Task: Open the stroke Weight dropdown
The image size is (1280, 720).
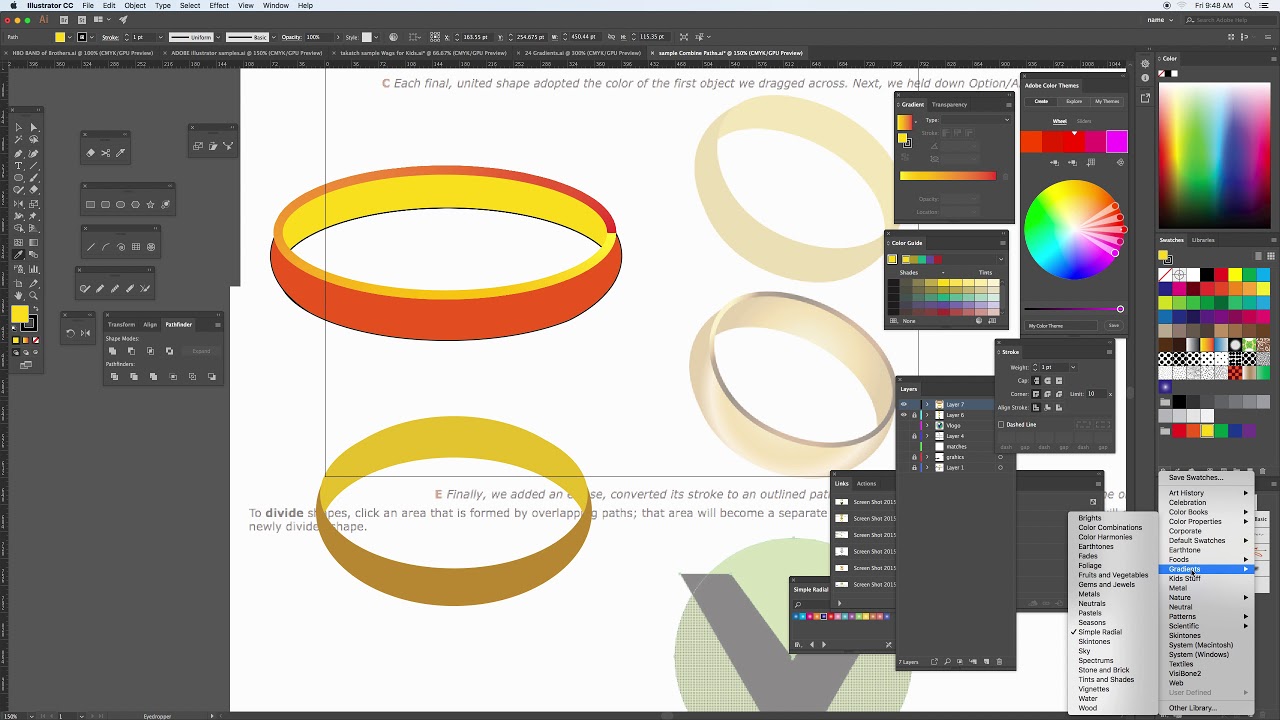Action: pos(1071,367)
